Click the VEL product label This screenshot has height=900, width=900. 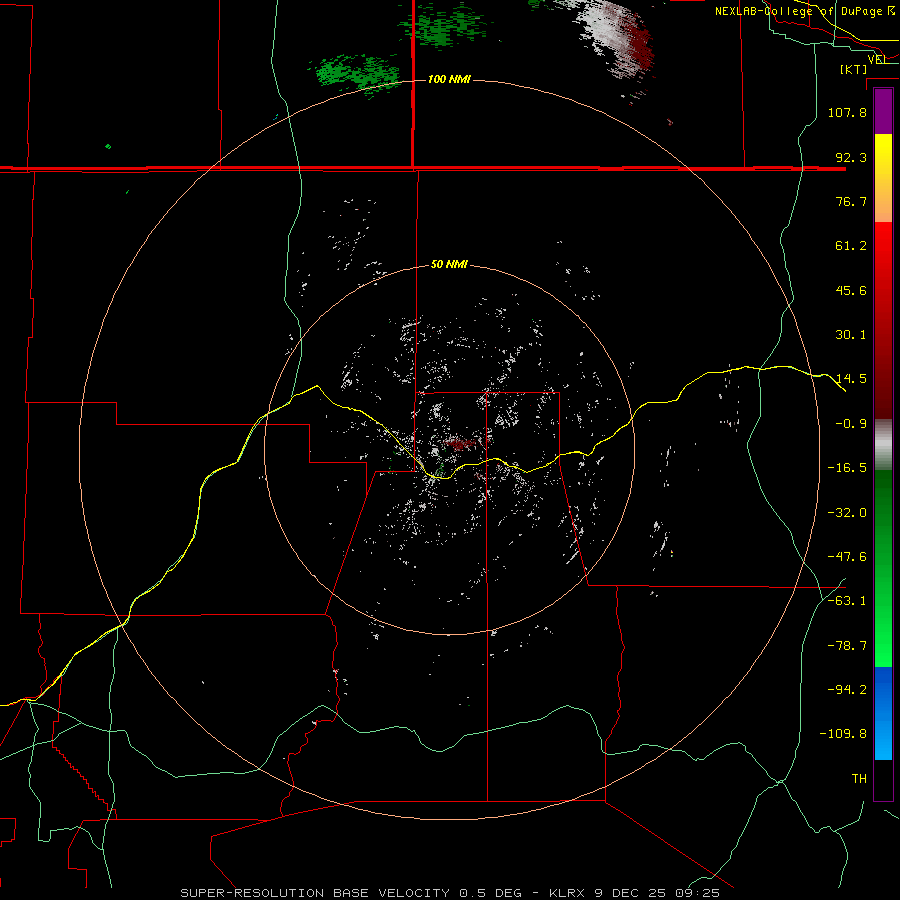pyautogui.click(x=877, y=59)
